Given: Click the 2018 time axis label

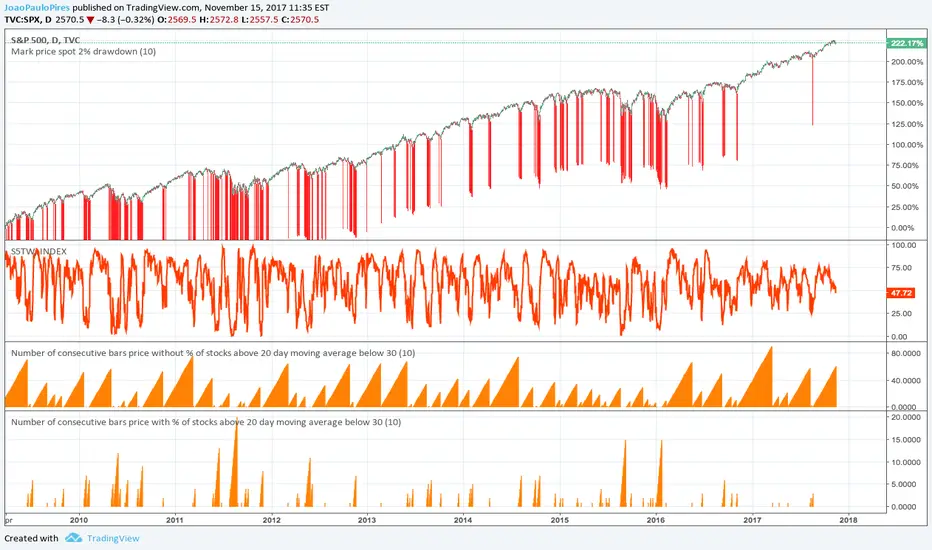Looking at the screenshot, I should (x=848, y=520).
